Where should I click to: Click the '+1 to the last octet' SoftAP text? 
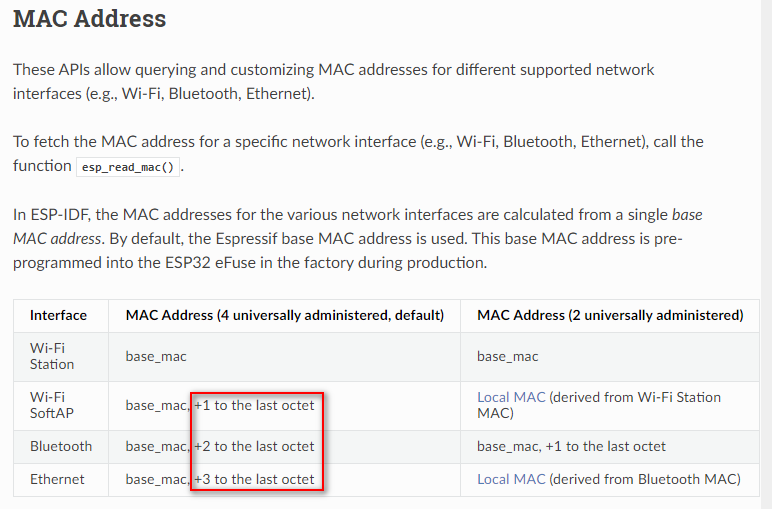254,405
